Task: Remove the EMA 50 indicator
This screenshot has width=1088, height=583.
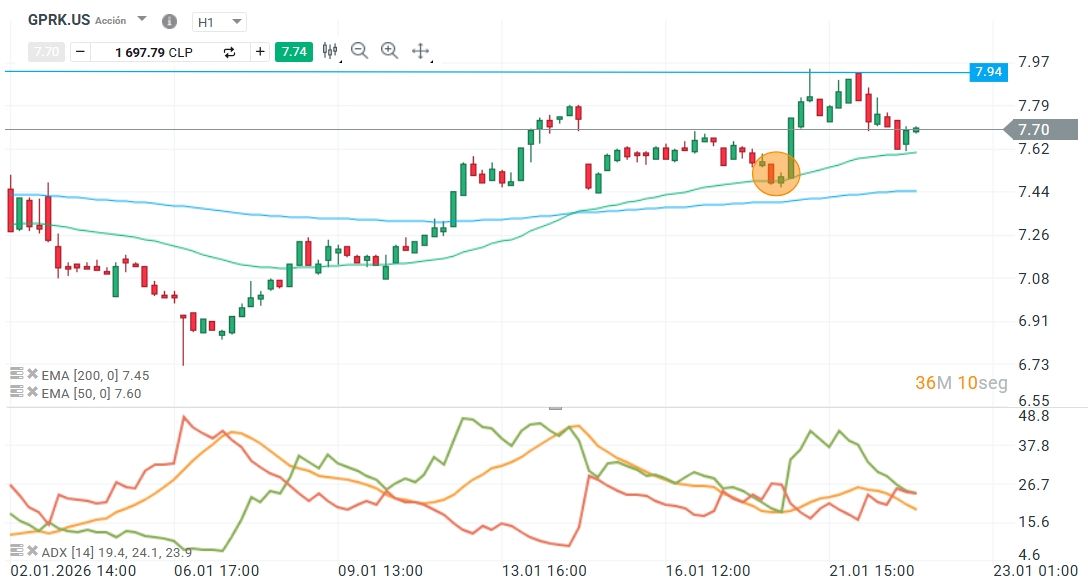Action: point(32,392)
